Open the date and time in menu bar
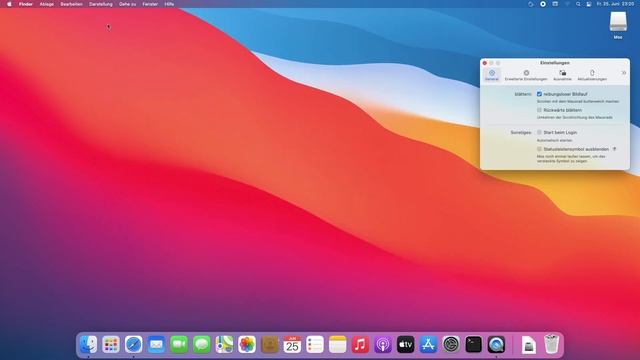640x360 pixels. tap(616, 4)
